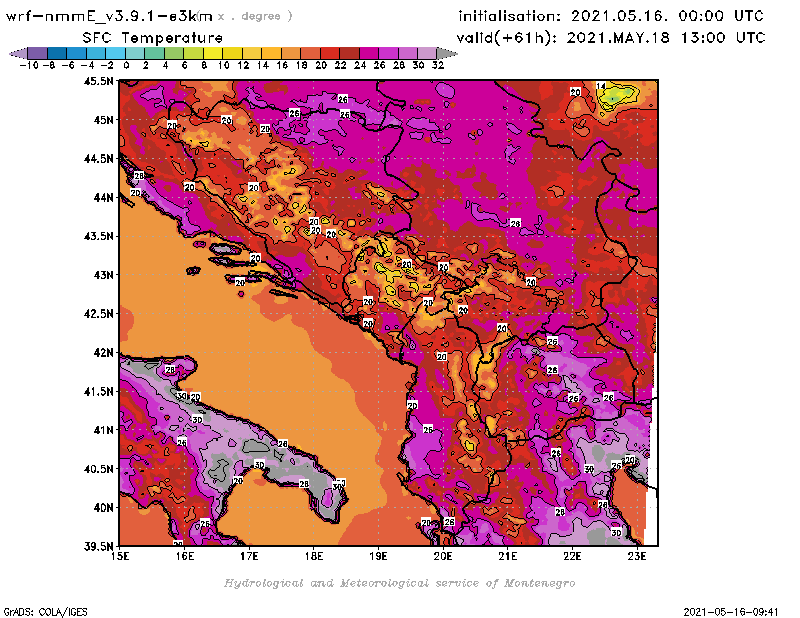This screenshot has width=800, height=618.
Task: Click the '32' tick label under the legend
Action: [x=438, y=65]
